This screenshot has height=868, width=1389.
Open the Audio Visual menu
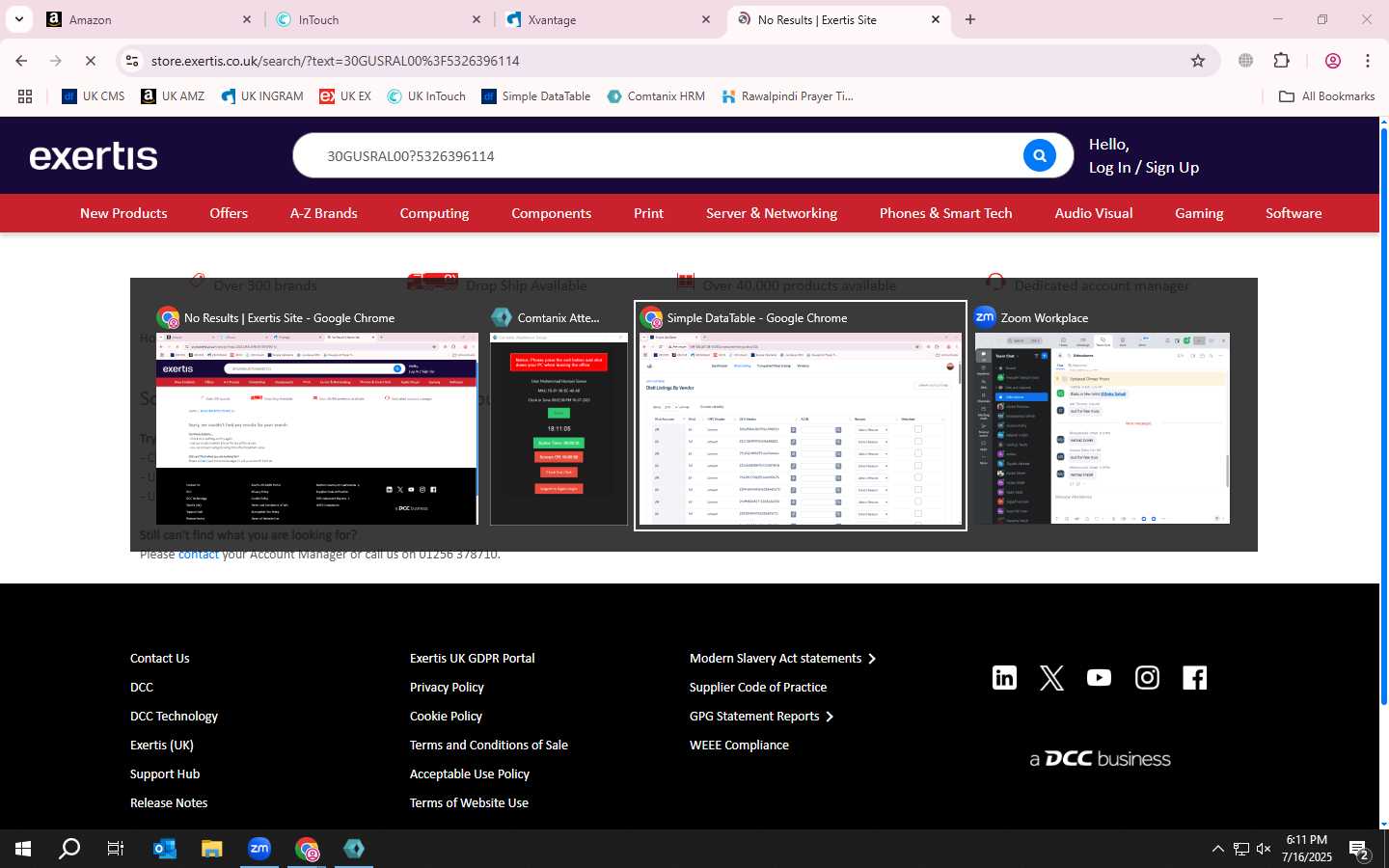pos(1094,213)
